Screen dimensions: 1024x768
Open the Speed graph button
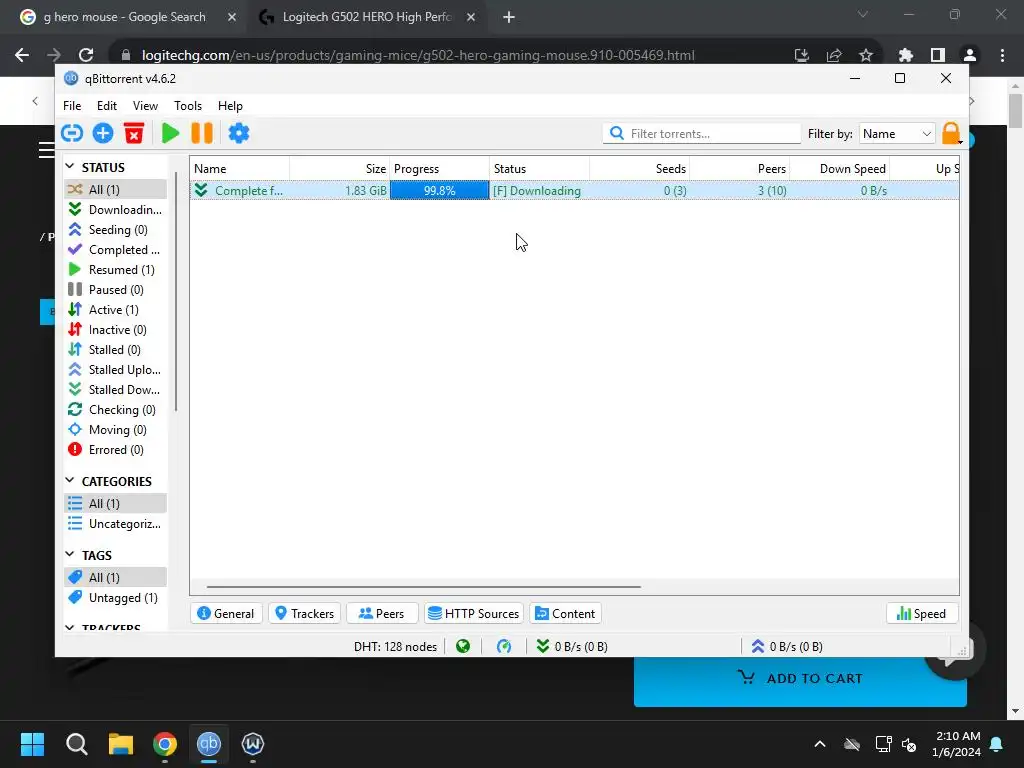point(921,613)
